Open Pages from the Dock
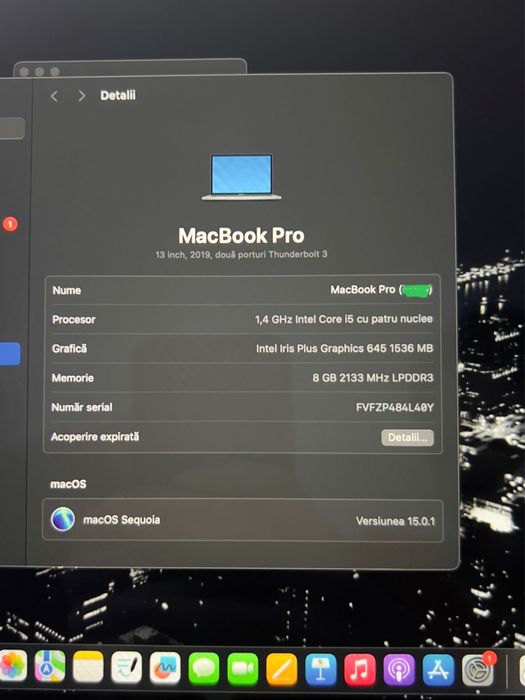 coord(282,669)
